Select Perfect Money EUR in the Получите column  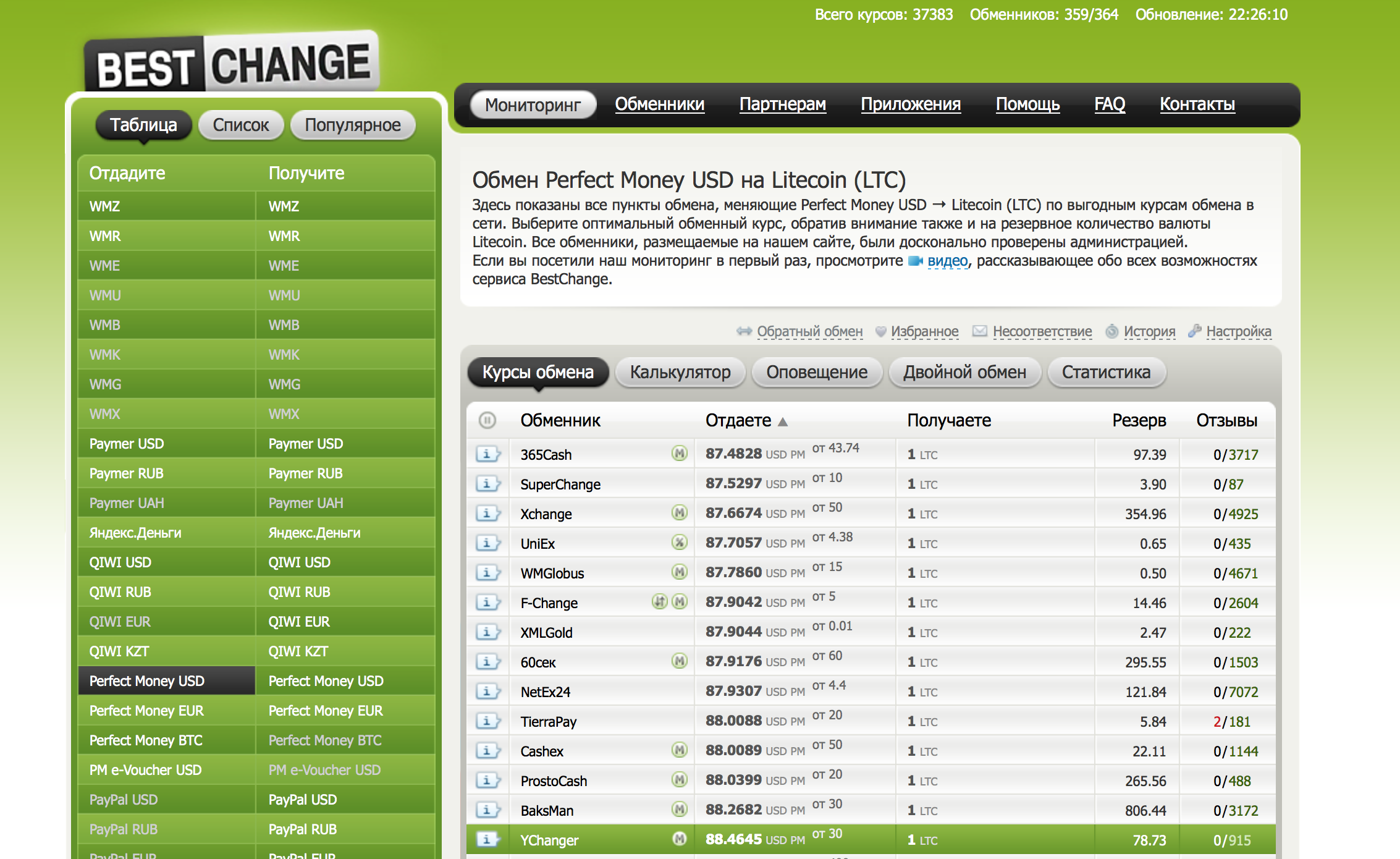coord(326,711)
